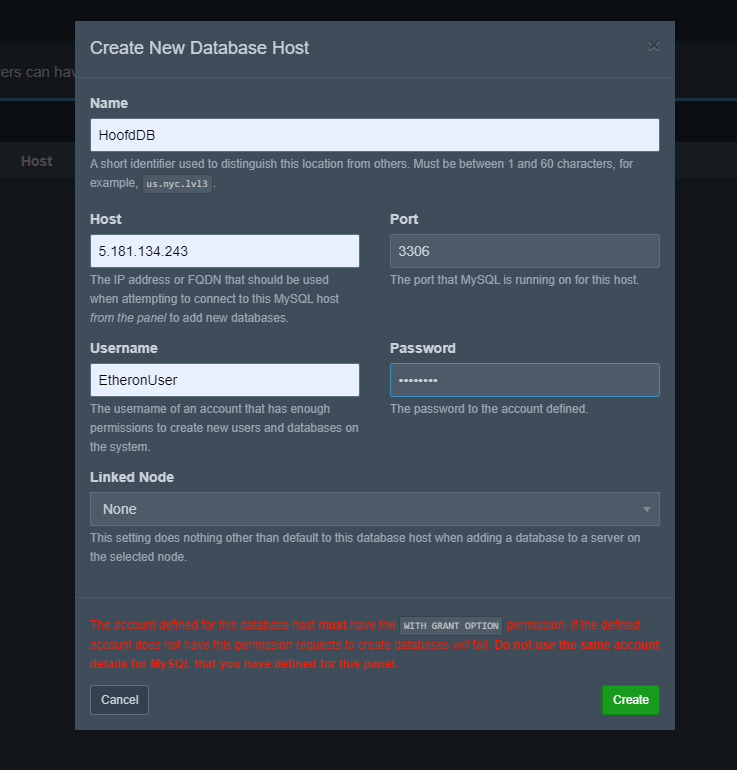
Task: Click the green Create button
Action: click(630, 700)
